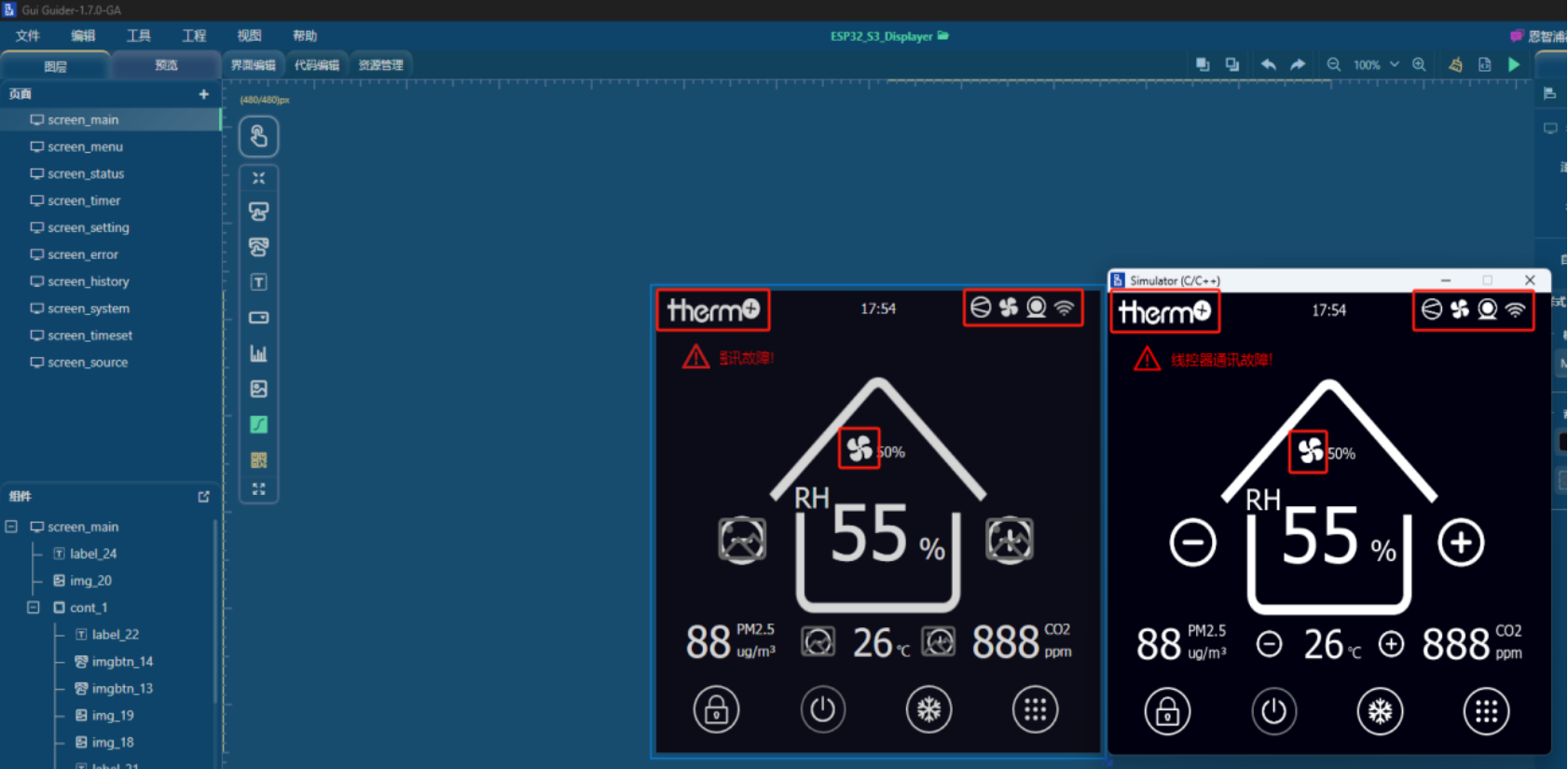The height and width of the screenshot is (769, 1568).
Task: Zoom out of the canvas
Action: point(1334,64)
